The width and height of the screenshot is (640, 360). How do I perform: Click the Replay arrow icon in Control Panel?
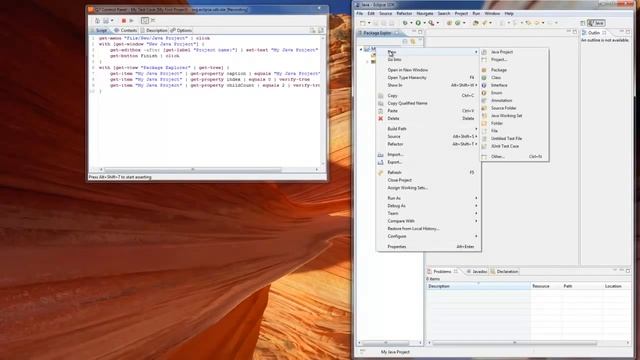(x=131, y=20)
